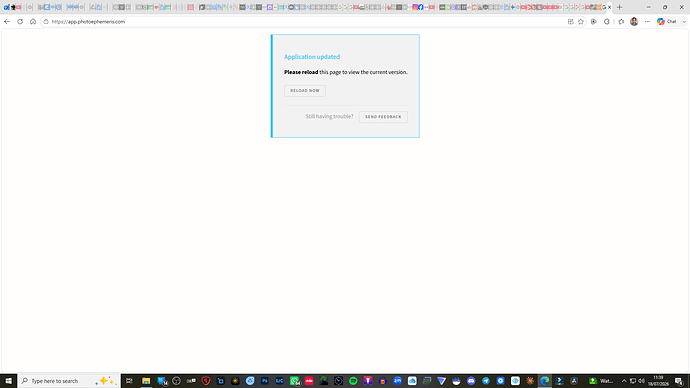Viewport: 690px width, 388px height.
Task: Click the RELOAD NOW button
Action: click(305, 91)
